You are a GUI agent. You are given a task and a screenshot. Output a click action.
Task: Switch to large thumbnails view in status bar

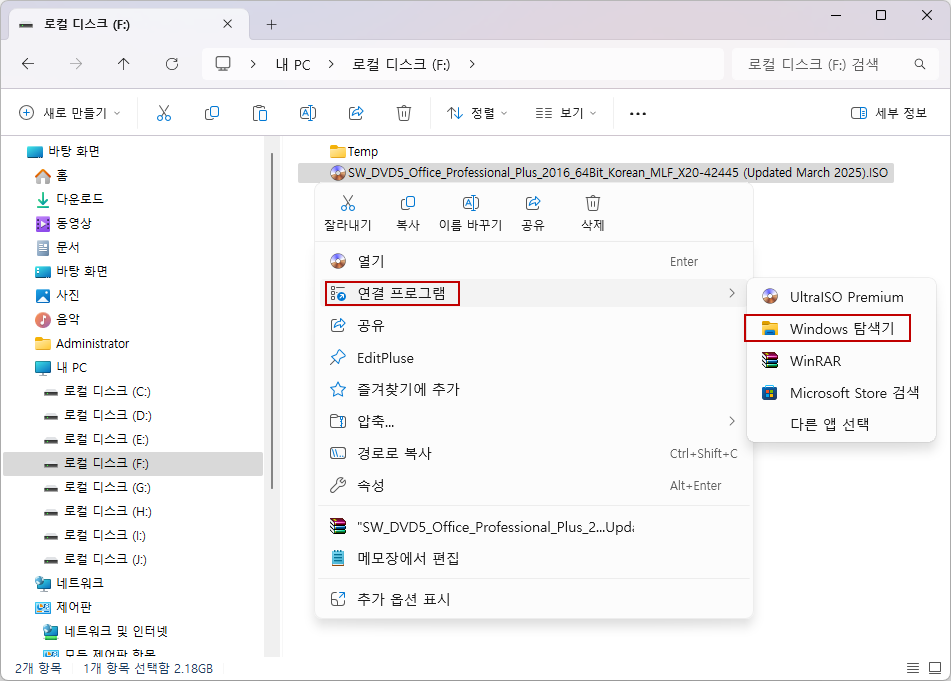[935, 668]
